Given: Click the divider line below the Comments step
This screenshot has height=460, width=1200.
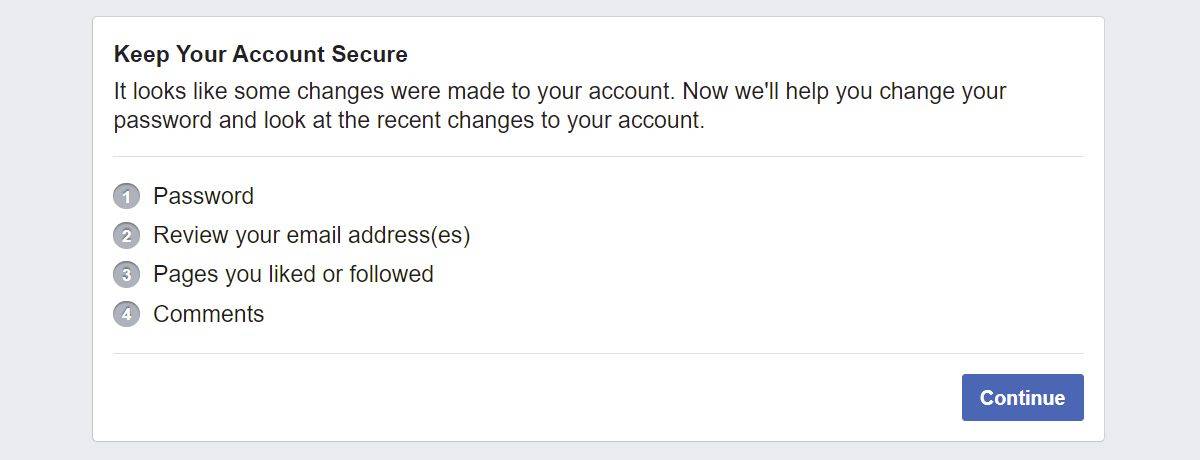Looking at the screenshot, I should tap(598, 353).
